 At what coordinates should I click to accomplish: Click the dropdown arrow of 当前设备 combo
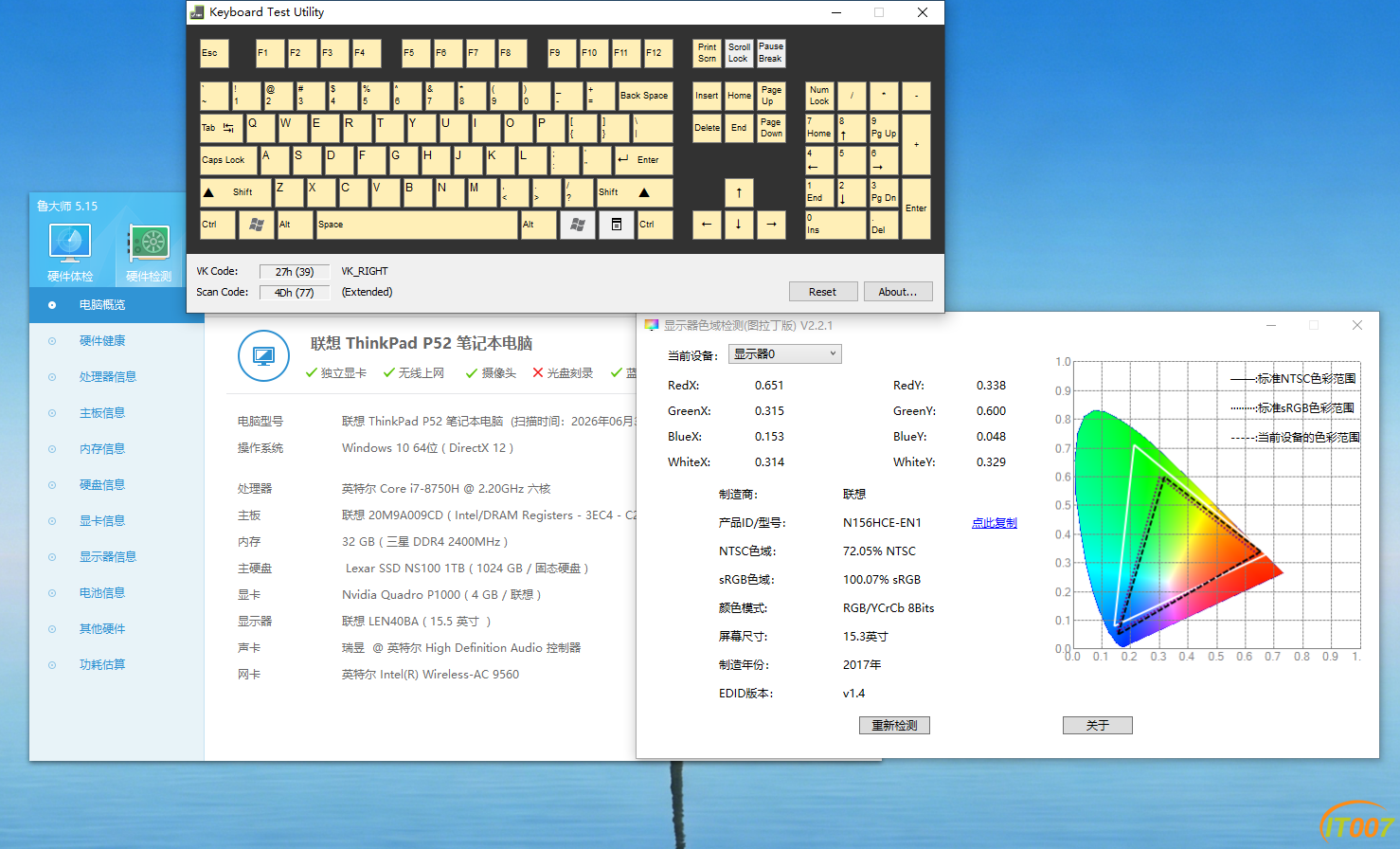pos(833,353)
